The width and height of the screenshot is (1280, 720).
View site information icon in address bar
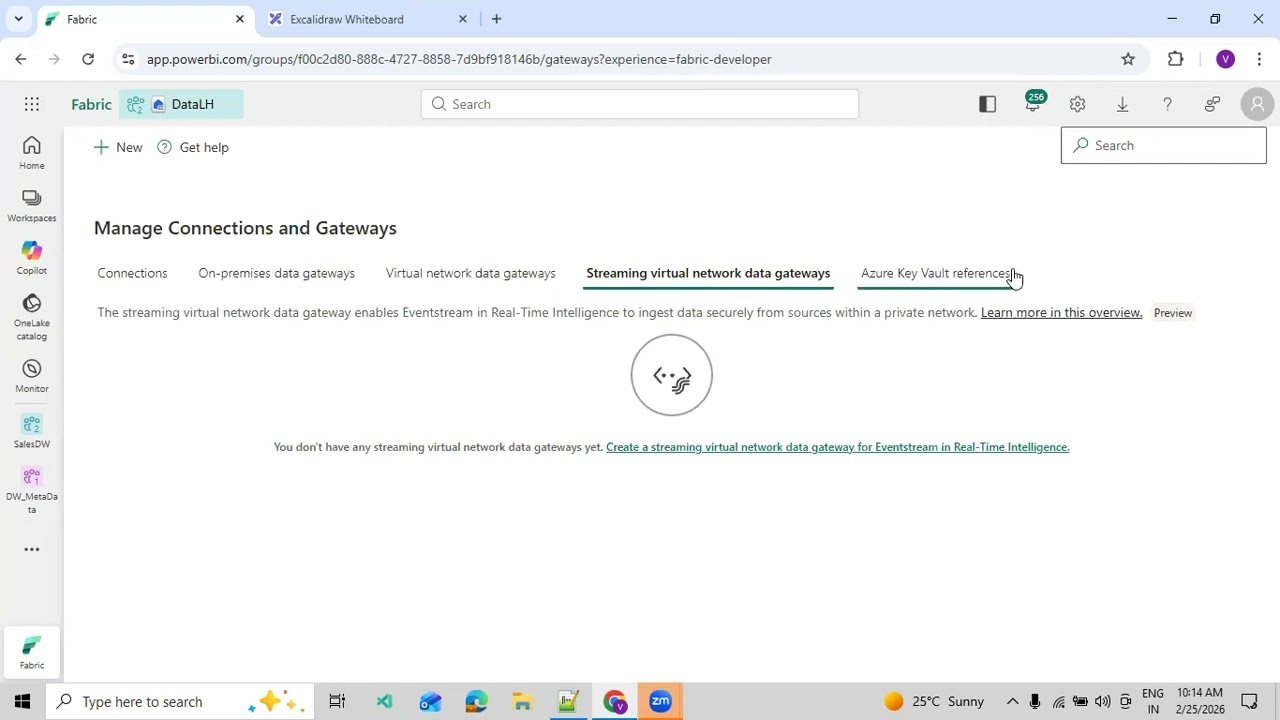tap(128, 59)
